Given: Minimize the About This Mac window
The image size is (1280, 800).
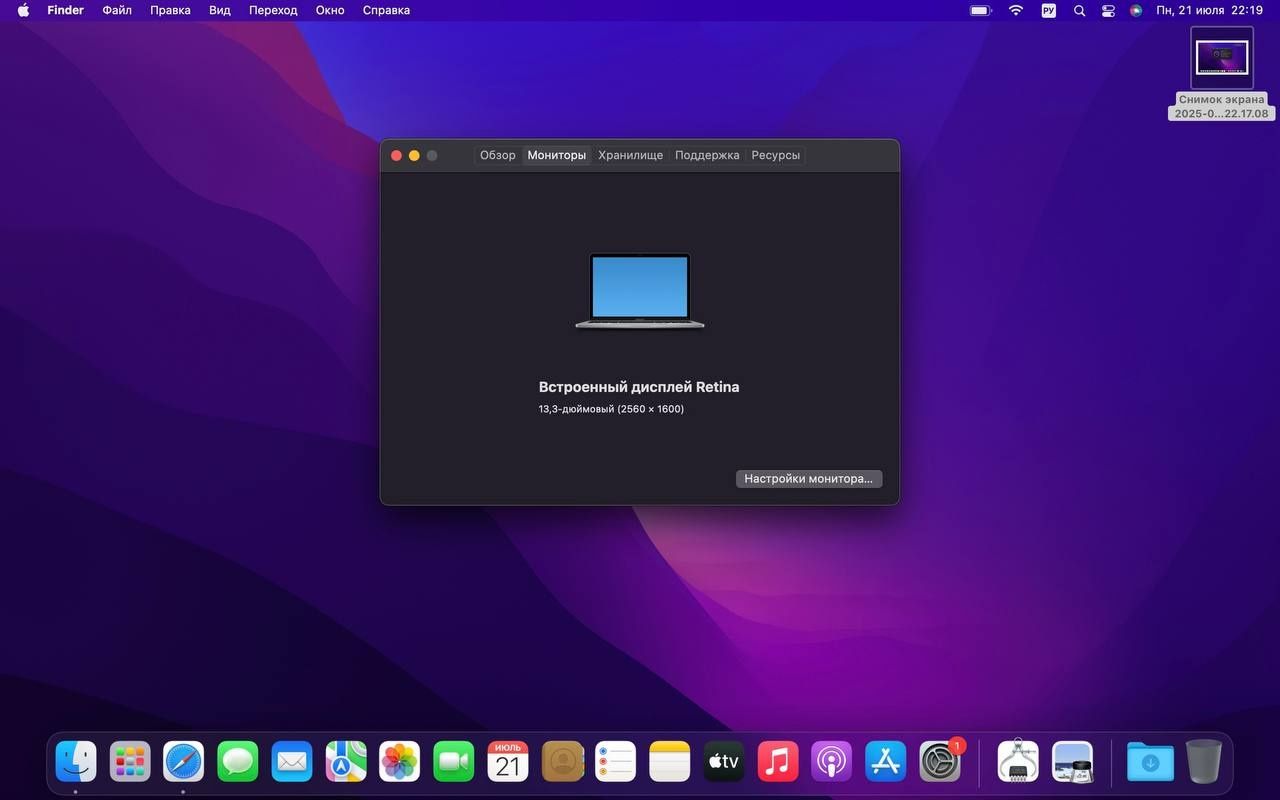Looking at the screenshot, I should pos(414,155).
